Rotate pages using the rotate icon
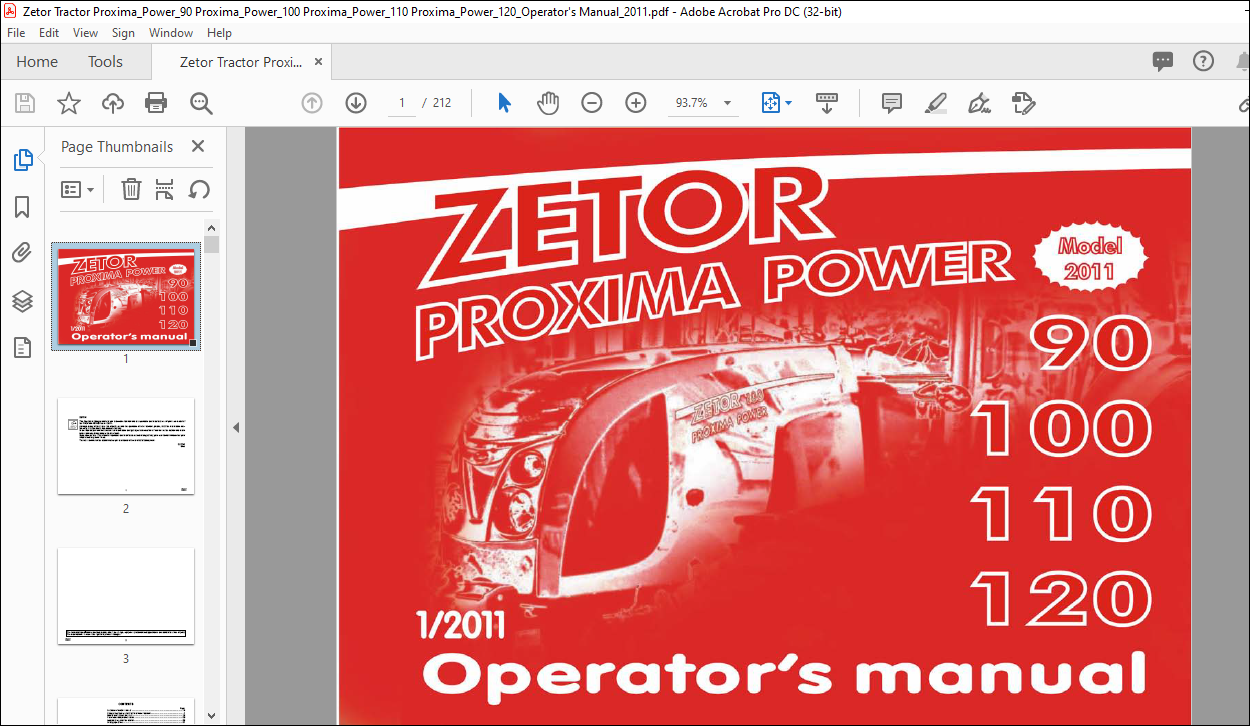1250x726 pixels. pos(199,189)
